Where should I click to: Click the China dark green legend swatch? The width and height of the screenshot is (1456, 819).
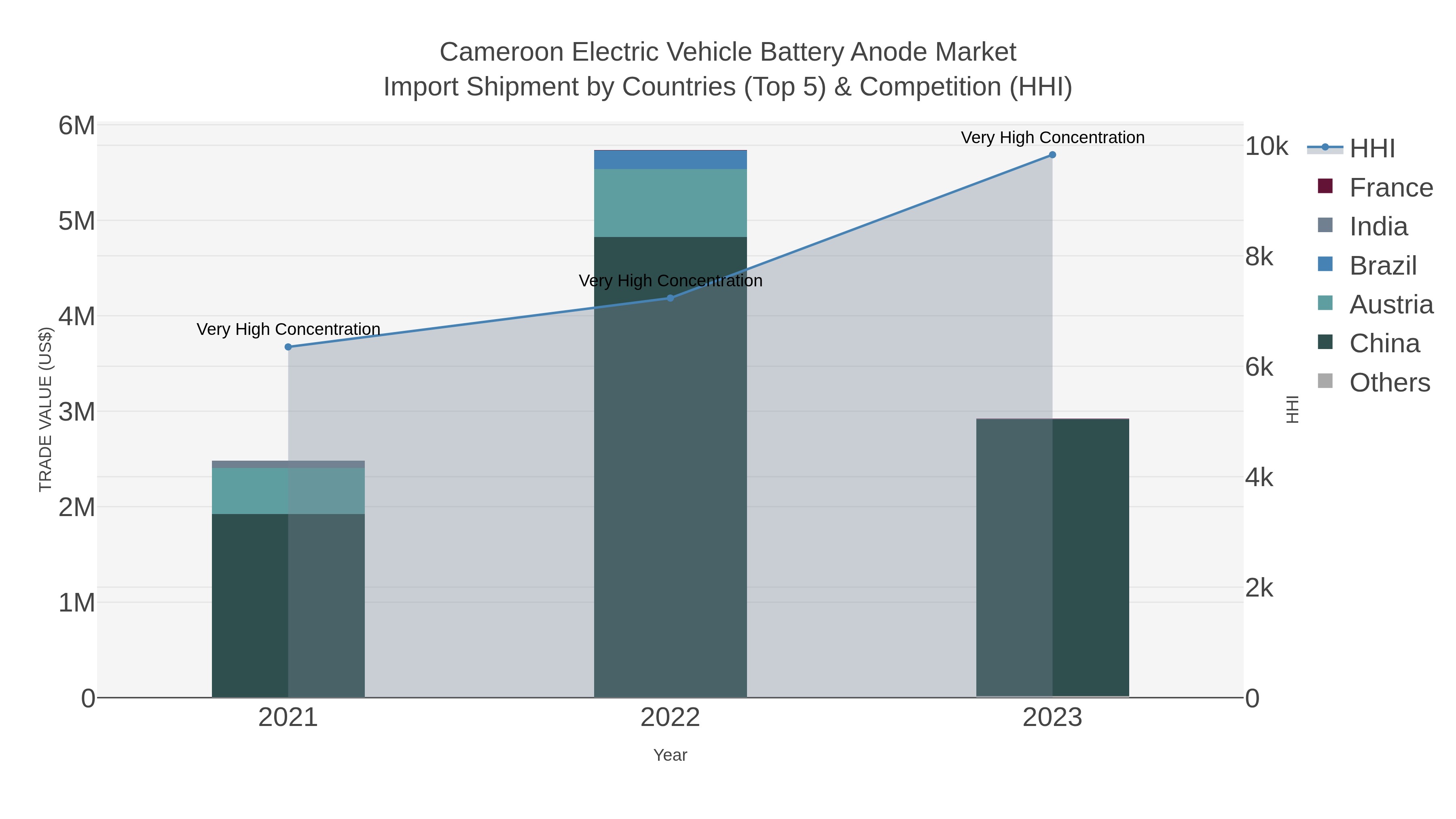point(1325,342)
